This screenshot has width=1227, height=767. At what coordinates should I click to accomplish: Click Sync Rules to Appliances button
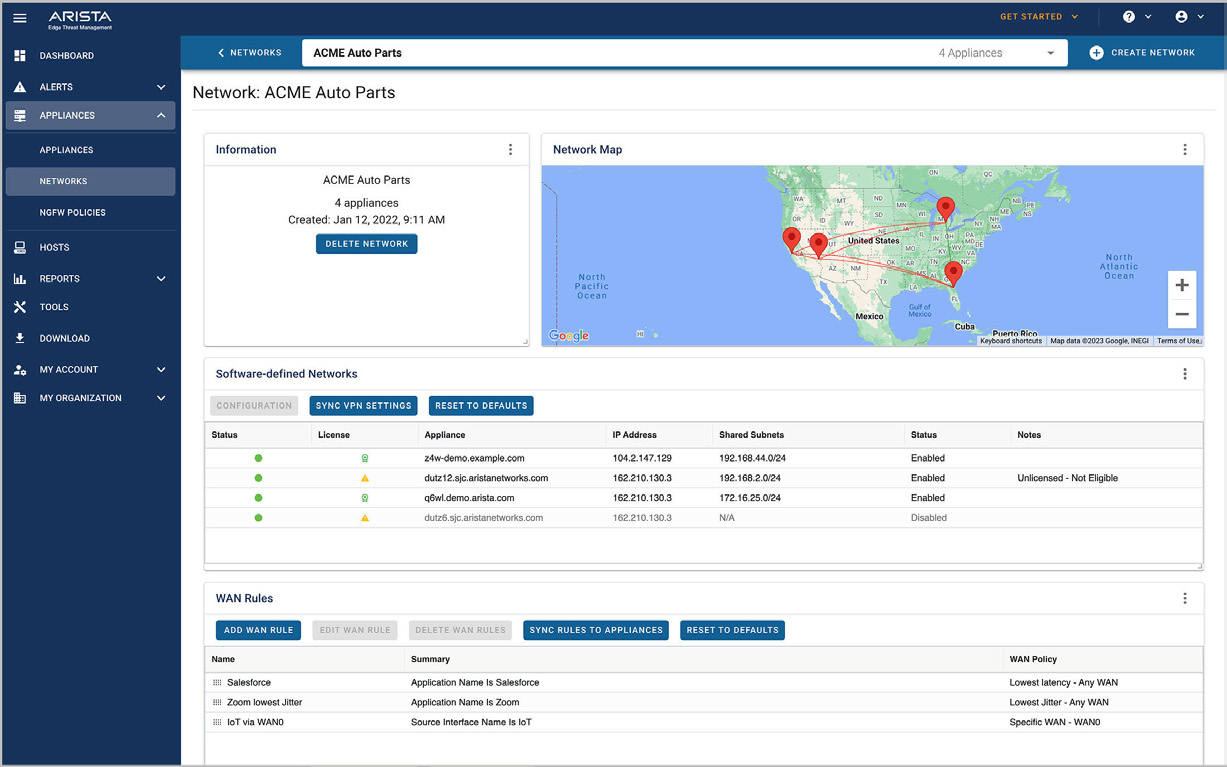[x=596, y=630]
